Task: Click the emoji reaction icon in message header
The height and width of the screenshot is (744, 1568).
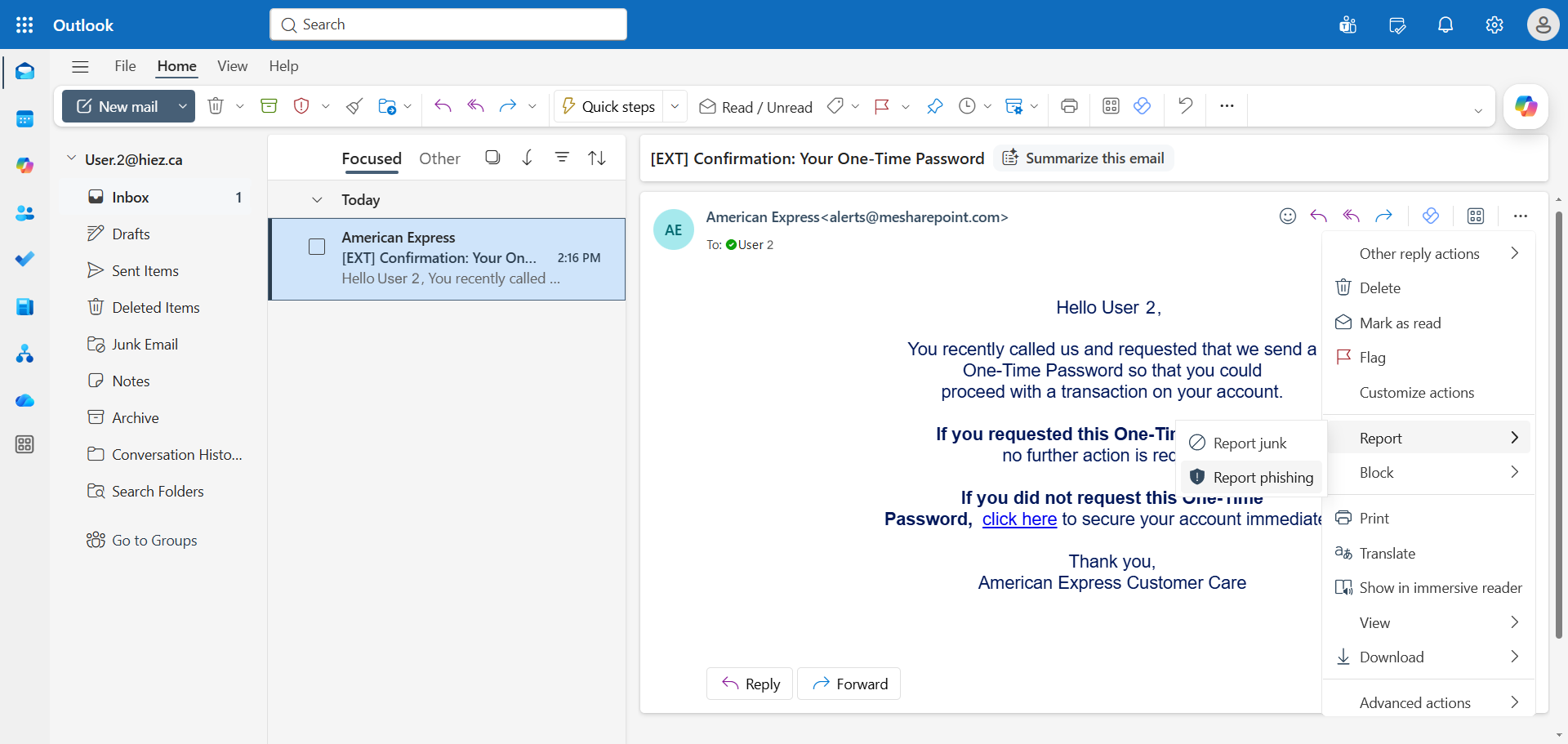Action: pyautogui.click(x=1288, y=216)
